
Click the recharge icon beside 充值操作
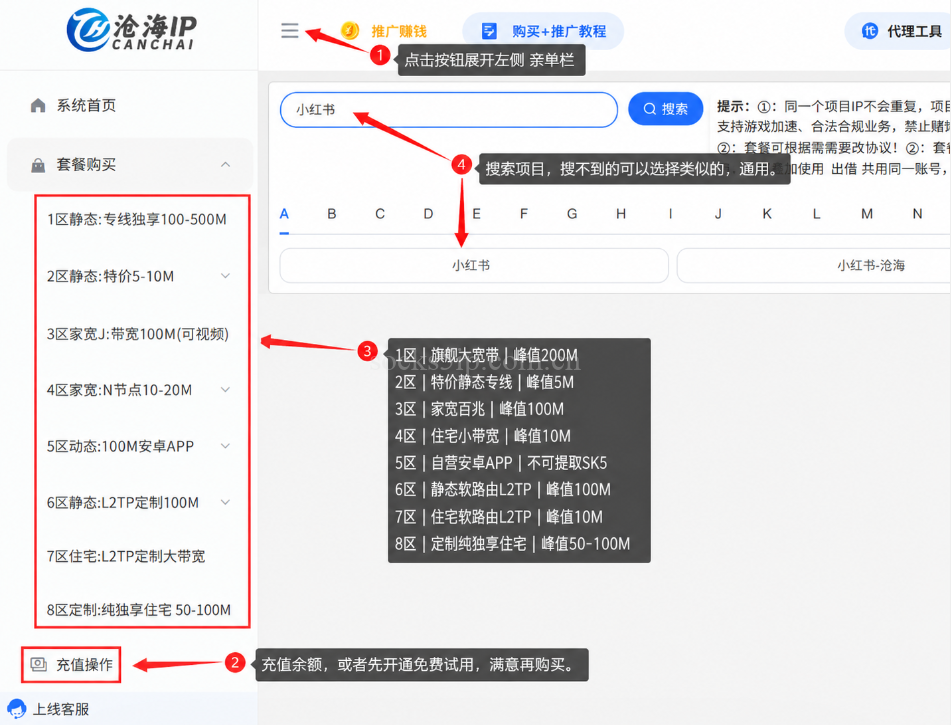pos(39,664)
